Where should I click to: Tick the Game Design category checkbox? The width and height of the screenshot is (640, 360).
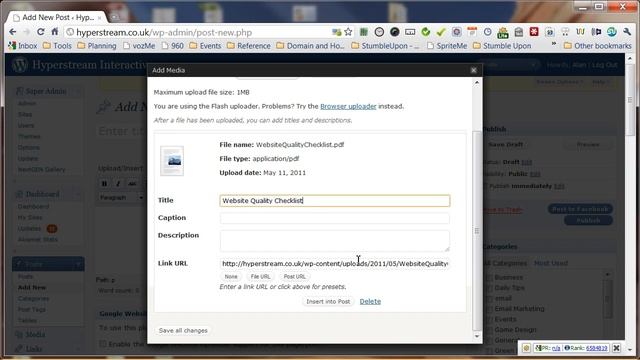[x=489, y=330]
